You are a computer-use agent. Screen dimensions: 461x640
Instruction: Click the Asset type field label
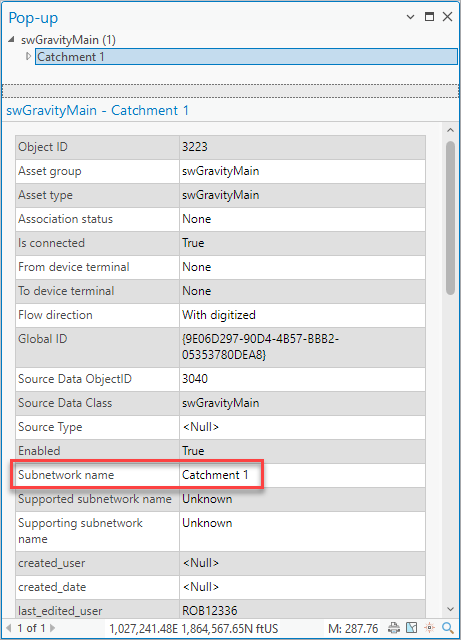click(x=45, y=195)
